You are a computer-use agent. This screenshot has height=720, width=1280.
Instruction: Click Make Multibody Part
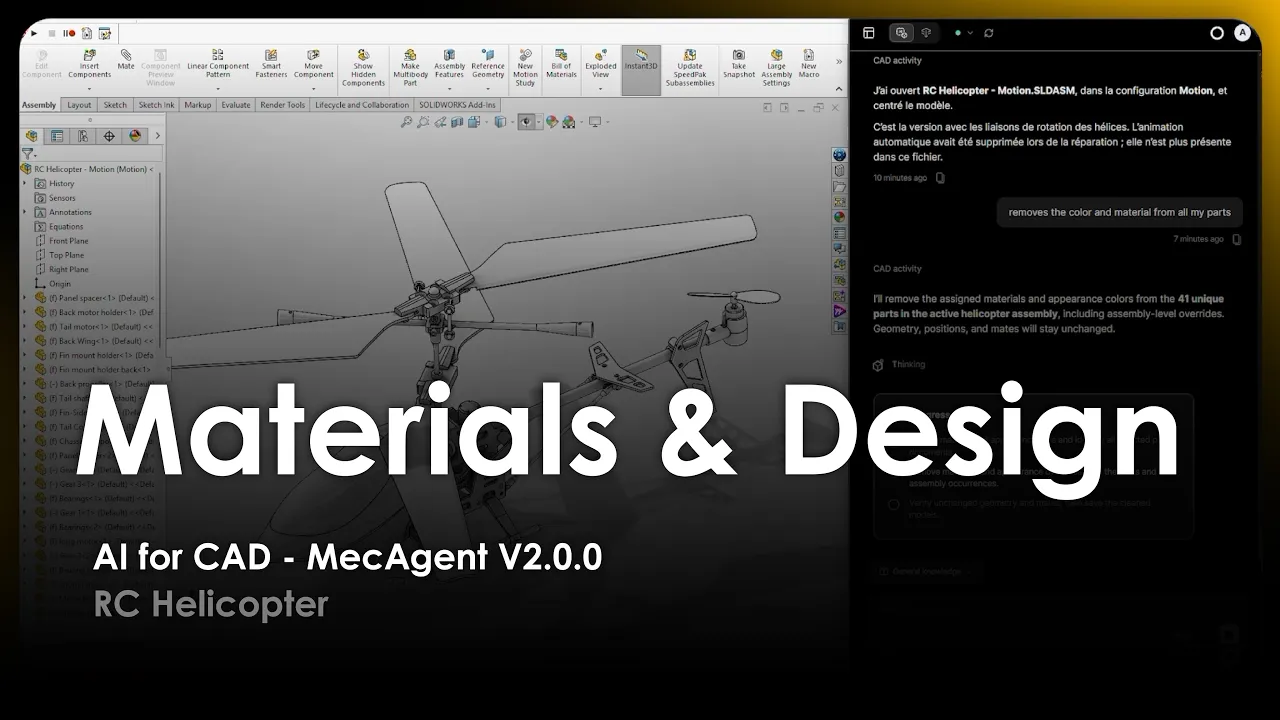pyautogui.click(x=410, y=70)
